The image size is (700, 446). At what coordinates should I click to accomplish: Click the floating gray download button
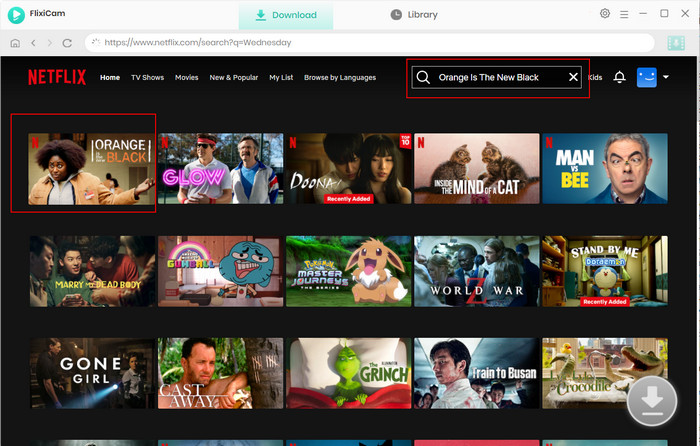652,401
